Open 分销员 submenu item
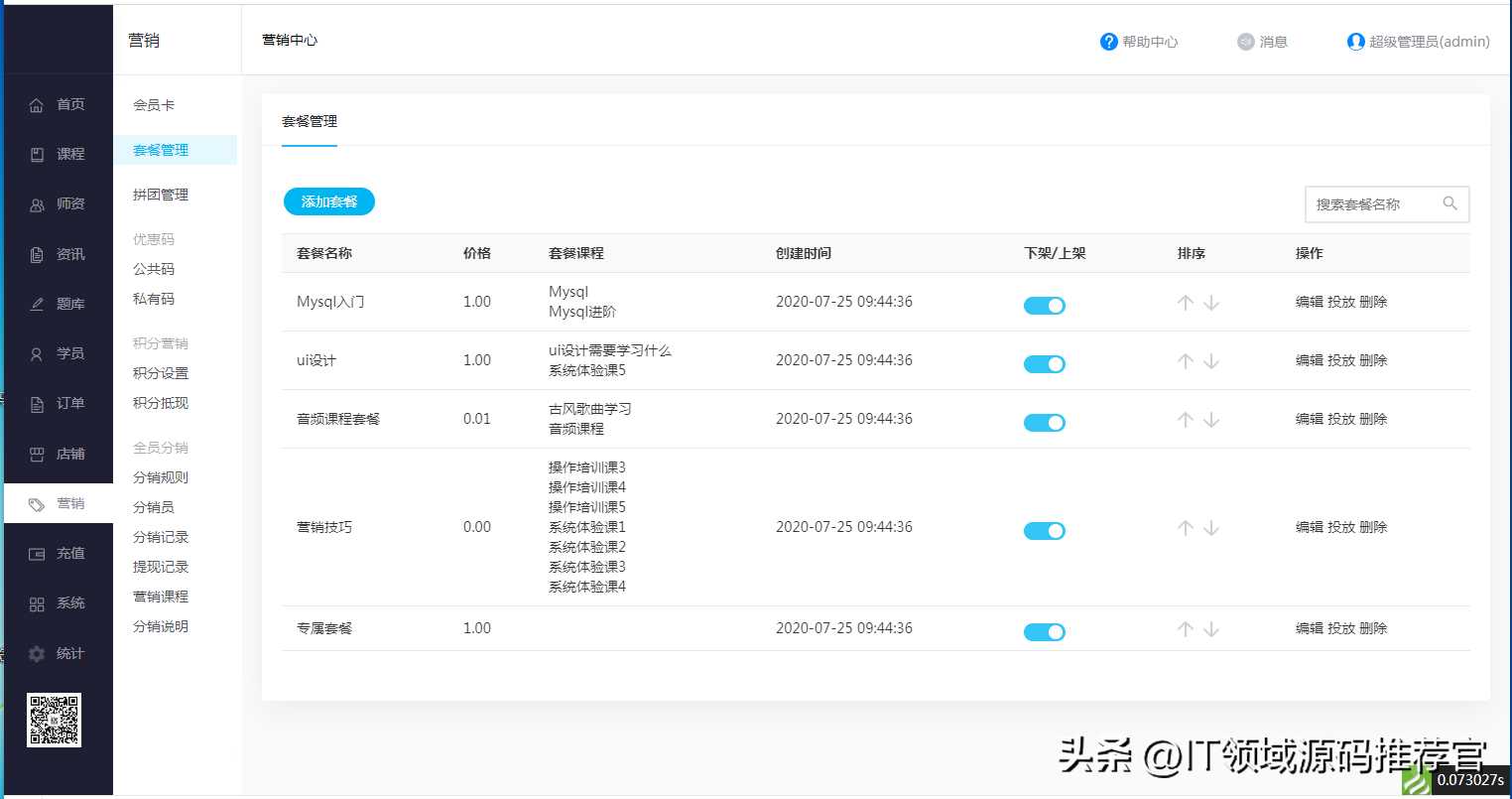This screenshot has height=799, width=1512. click(x=154, y=507)
